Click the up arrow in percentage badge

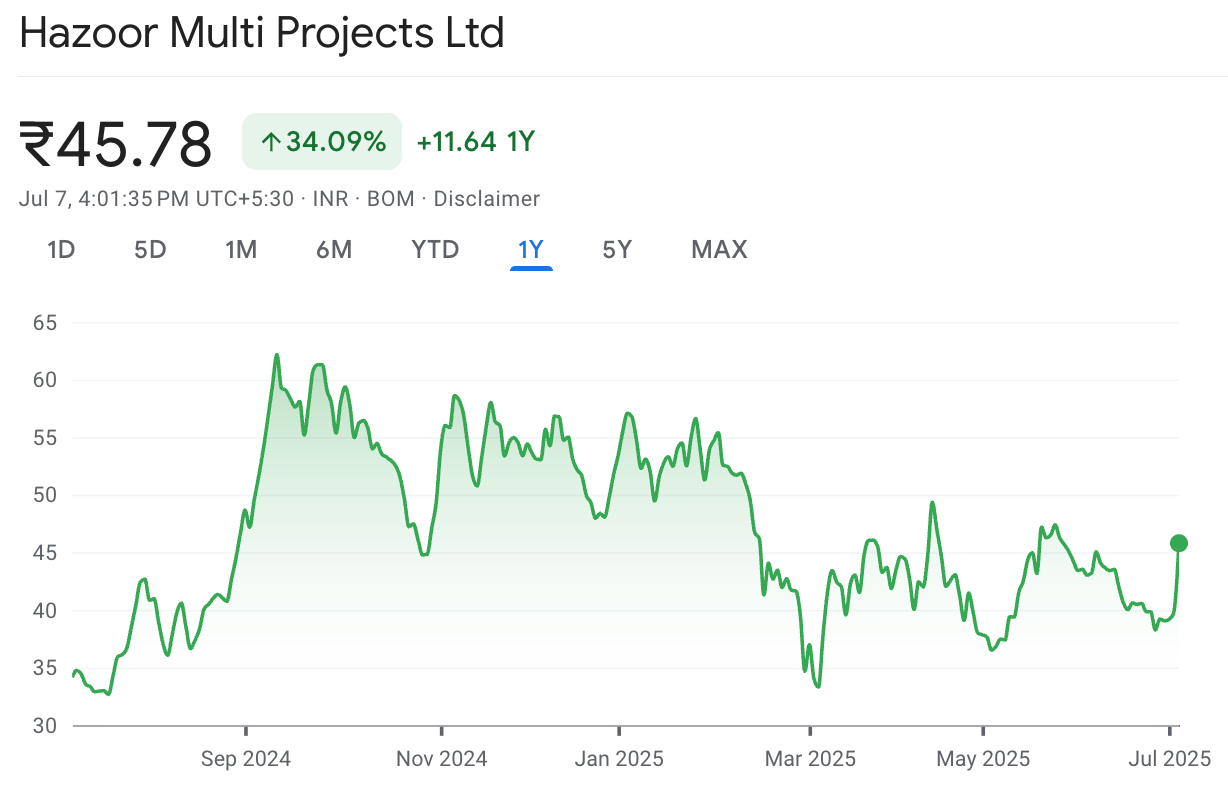269,142
